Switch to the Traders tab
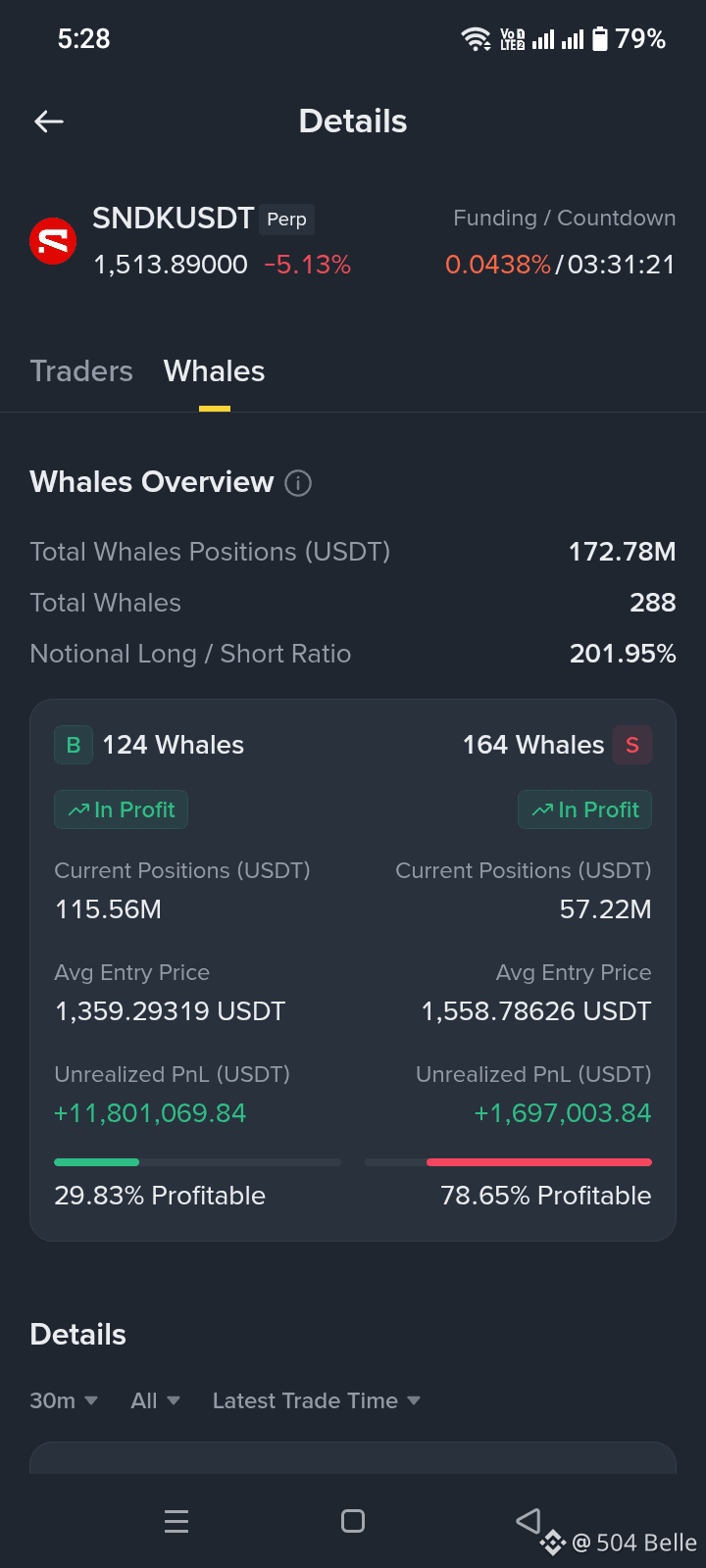706x1568 pixels. tap(81, 371)
